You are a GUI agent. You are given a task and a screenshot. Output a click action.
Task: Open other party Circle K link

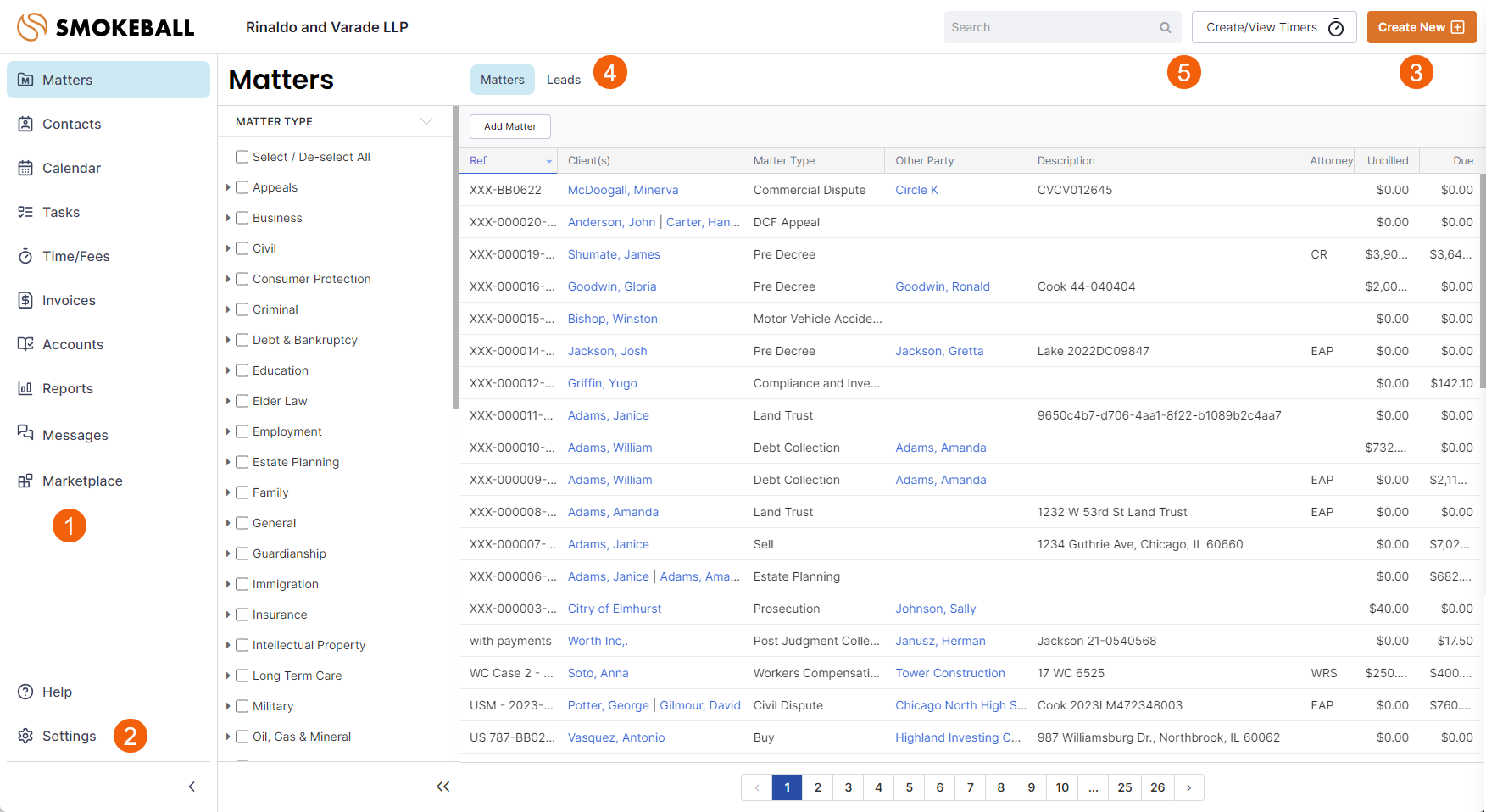pyautogui.click(x=916, y=190)
